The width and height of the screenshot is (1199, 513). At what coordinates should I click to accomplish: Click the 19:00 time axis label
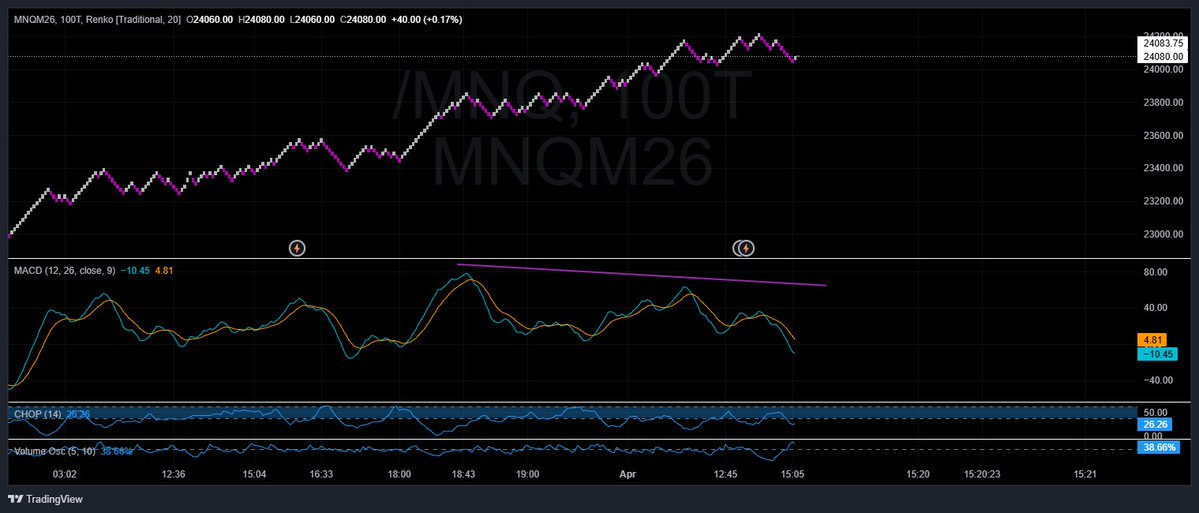point(528,474)
